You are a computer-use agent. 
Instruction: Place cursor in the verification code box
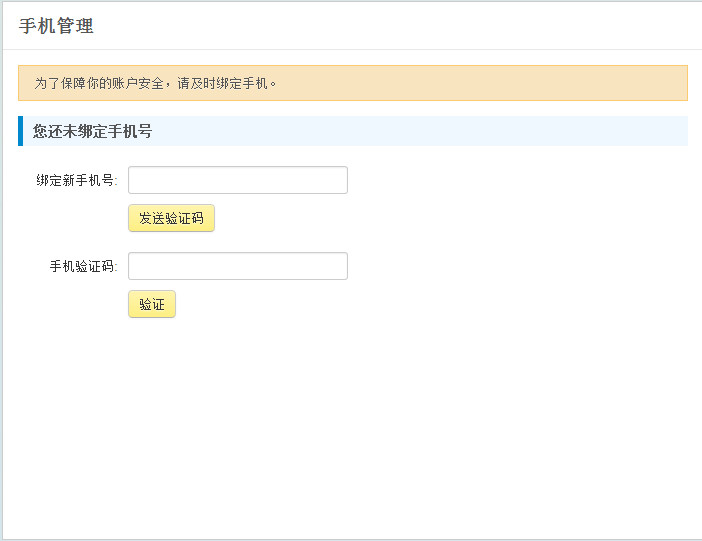pyautogui.click(x=238, y=266)
